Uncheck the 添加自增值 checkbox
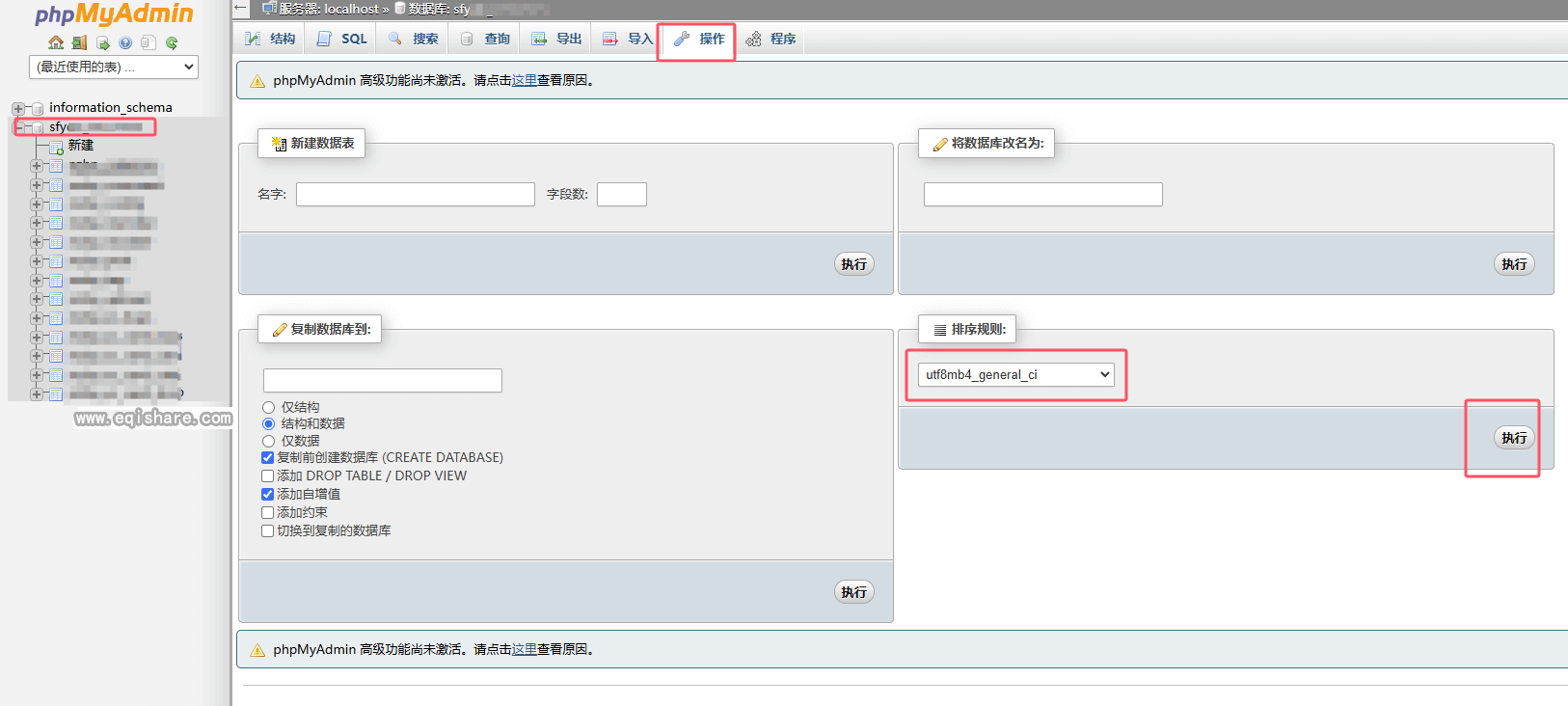Viewport: 1568px width, 706px height. coord(268,494)
